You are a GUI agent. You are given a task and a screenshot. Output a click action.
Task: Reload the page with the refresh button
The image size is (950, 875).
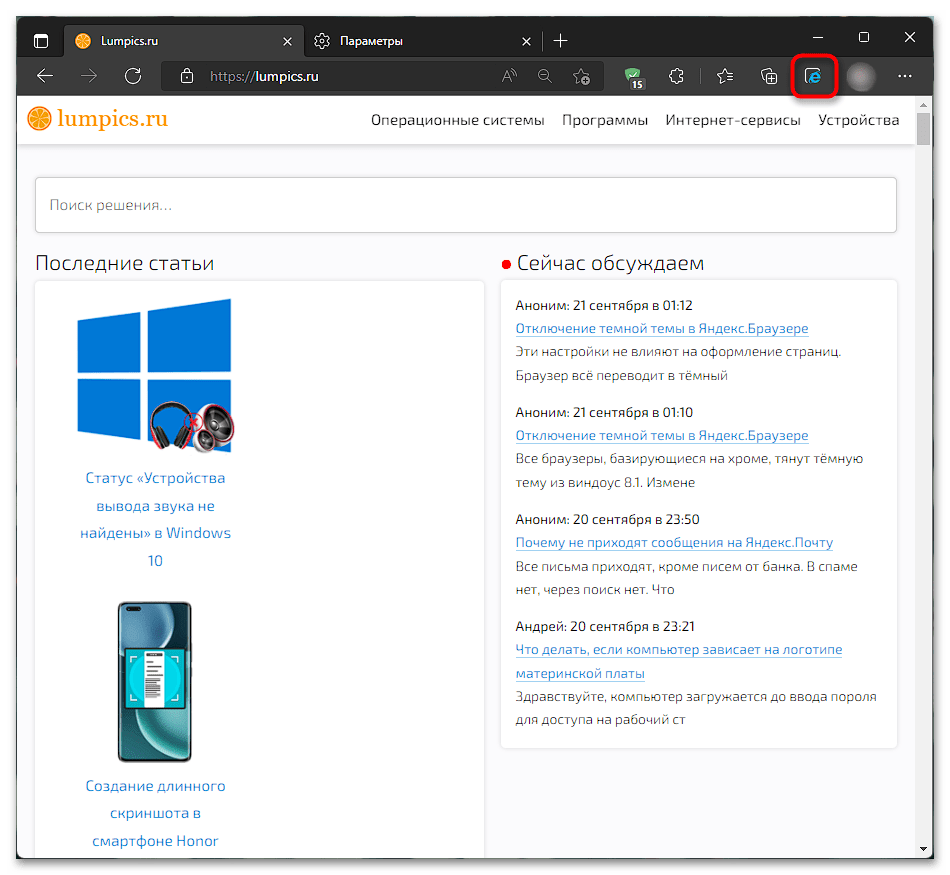133,76
